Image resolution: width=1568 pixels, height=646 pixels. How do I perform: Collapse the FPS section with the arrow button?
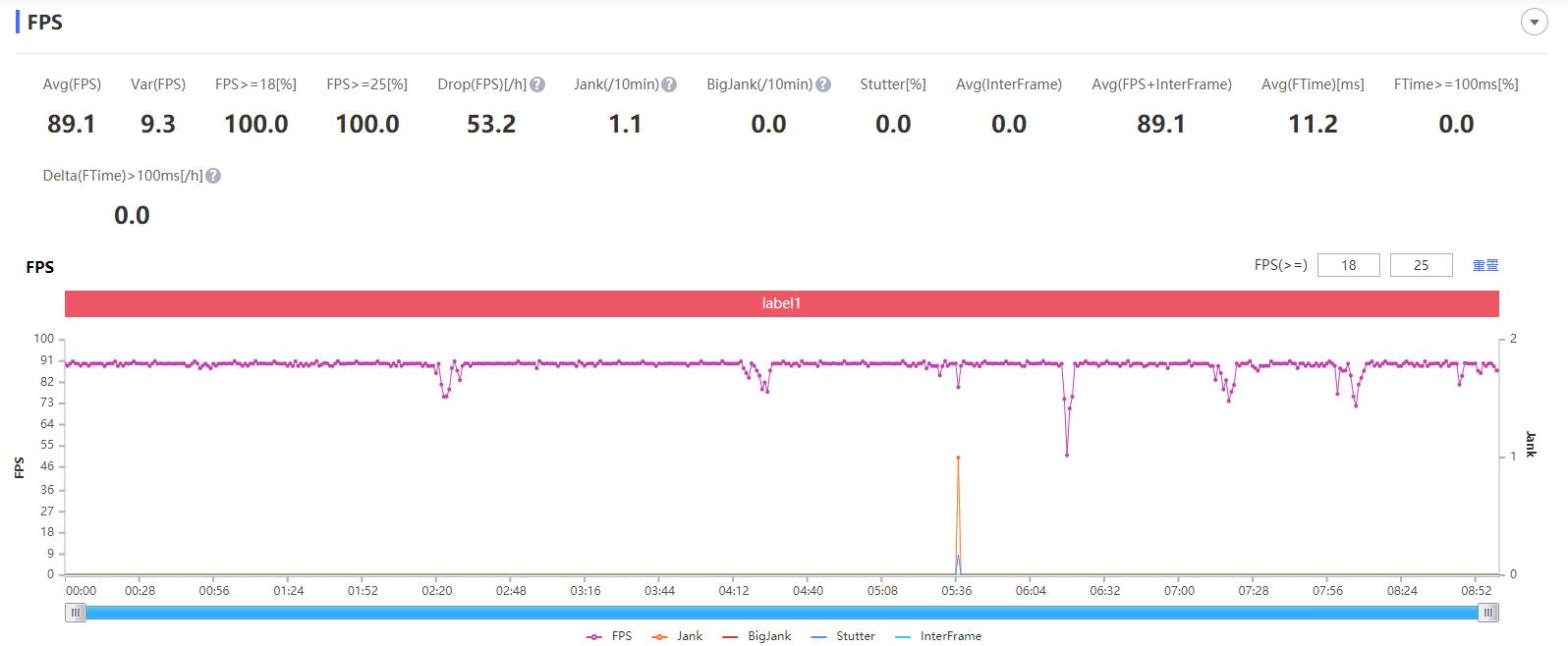(x=1534, y=22)
